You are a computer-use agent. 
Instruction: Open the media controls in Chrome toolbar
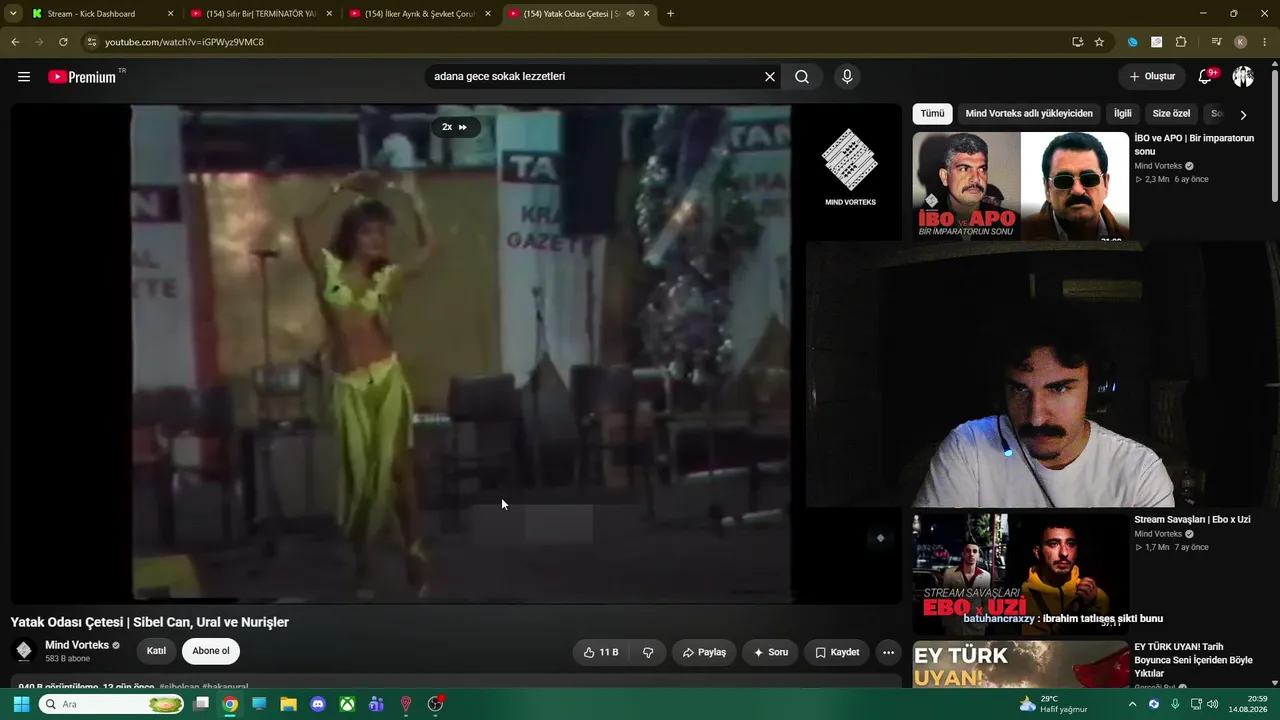coord(1216,42)
